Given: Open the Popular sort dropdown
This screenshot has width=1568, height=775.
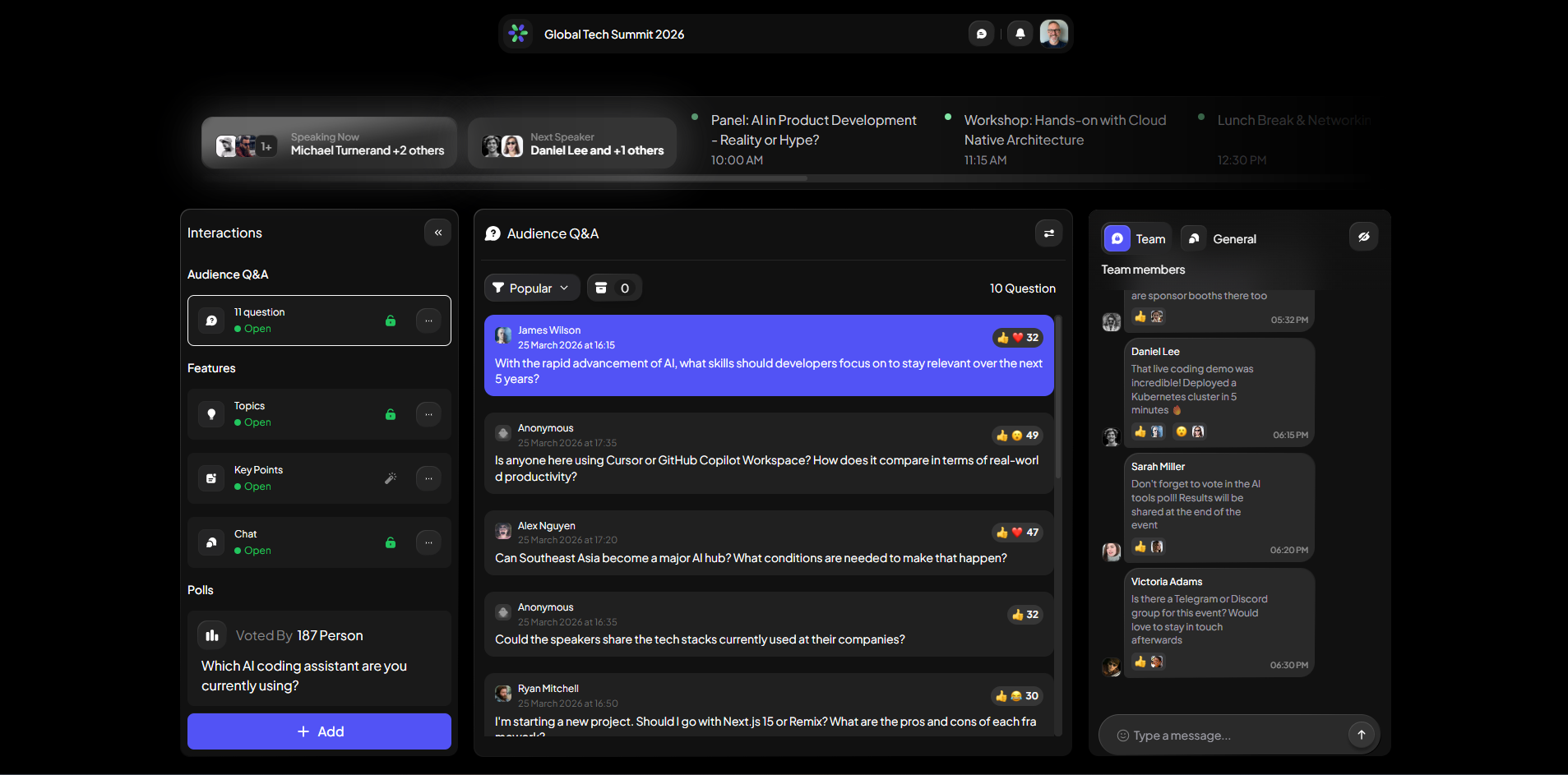Looking at the screenshot, I should coord(531,288).
